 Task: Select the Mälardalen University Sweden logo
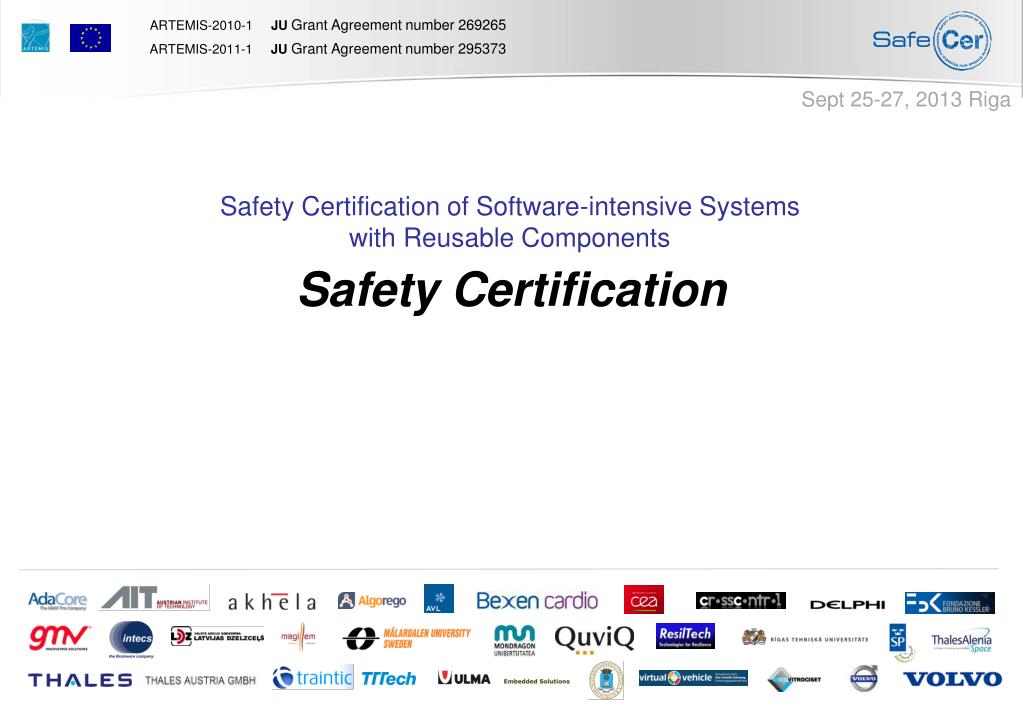[407, 638]
